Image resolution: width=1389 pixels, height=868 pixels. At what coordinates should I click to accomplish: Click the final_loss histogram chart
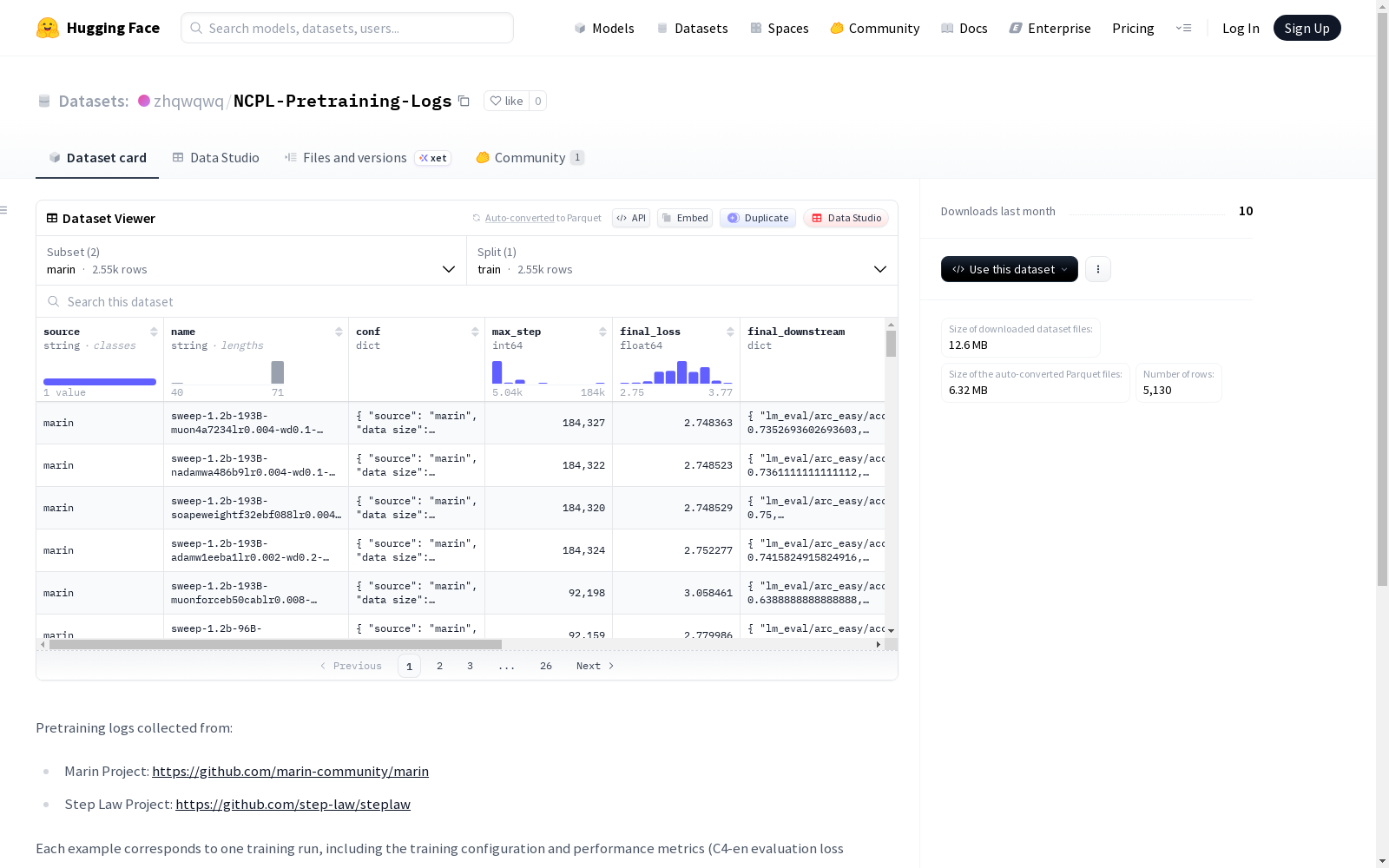click(x=676, y=372)
